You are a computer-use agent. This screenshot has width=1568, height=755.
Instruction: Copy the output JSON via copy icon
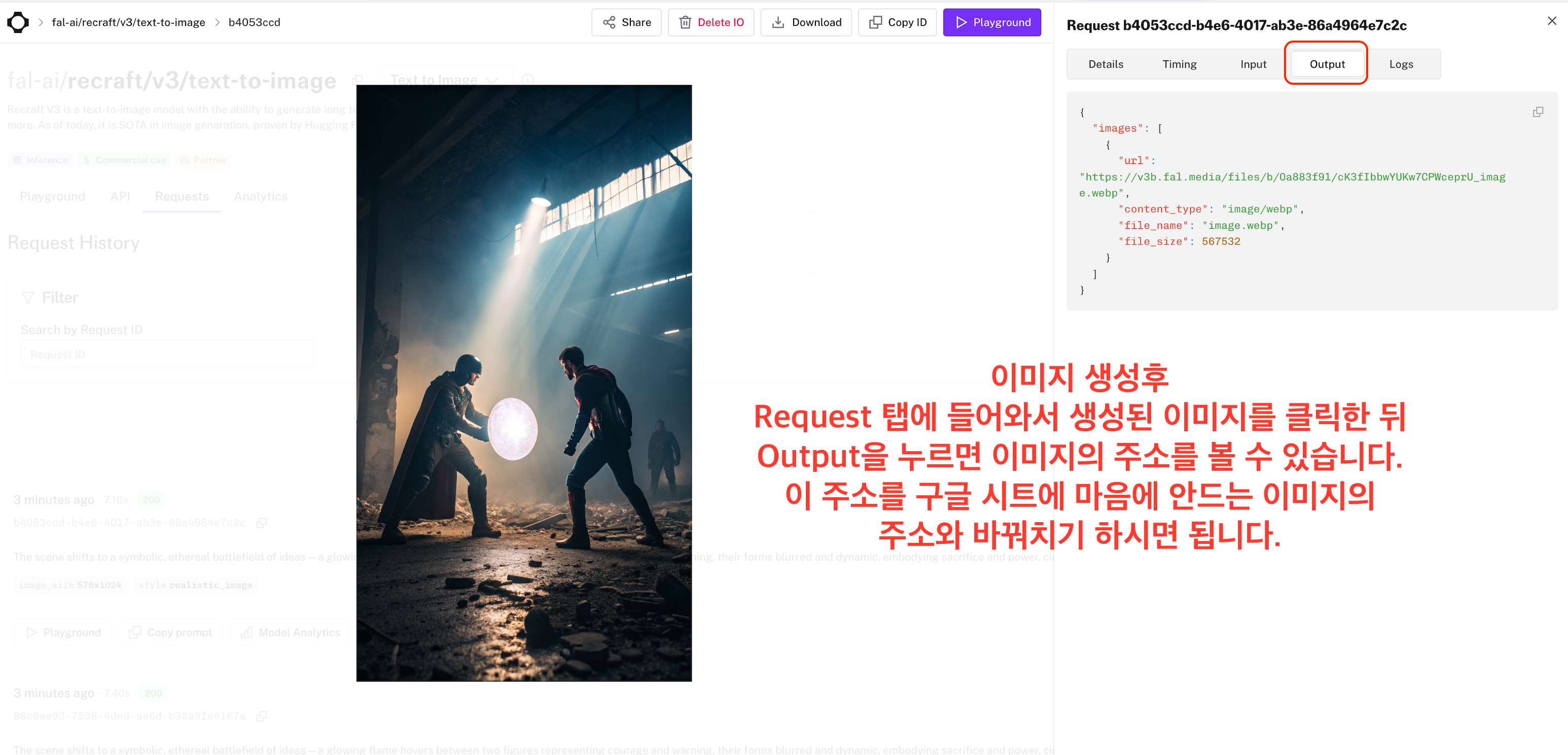(x=1538, y=112)
